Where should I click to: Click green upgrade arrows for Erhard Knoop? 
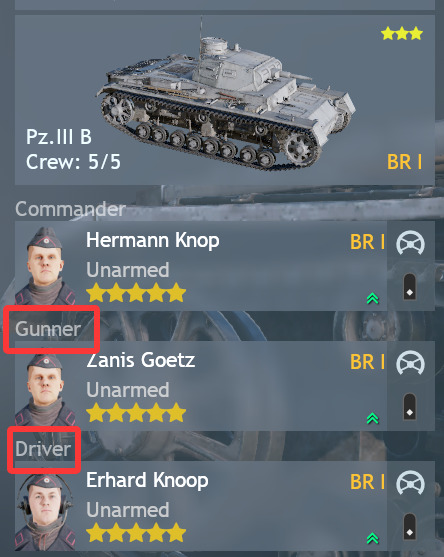coord(373,538)
